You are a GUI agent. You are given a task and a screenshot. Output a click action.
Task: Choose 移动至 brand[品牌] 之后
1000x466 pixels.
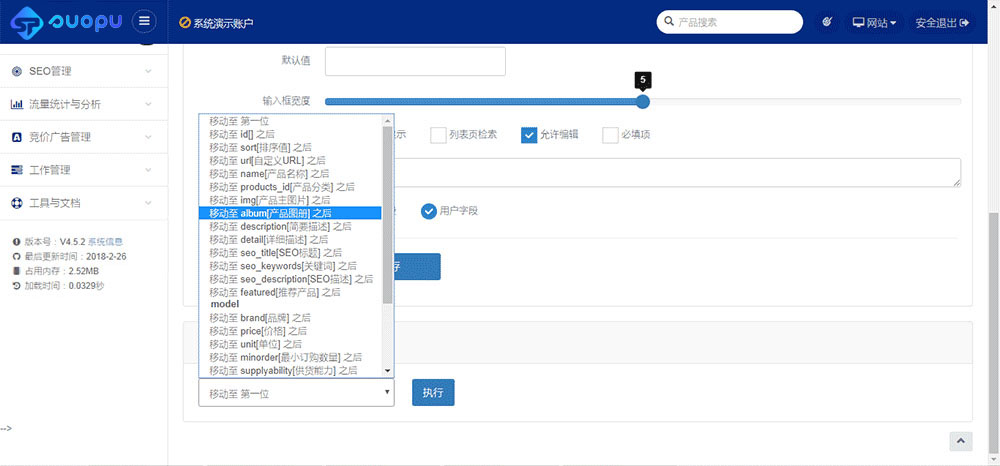(x=290, y=317)
